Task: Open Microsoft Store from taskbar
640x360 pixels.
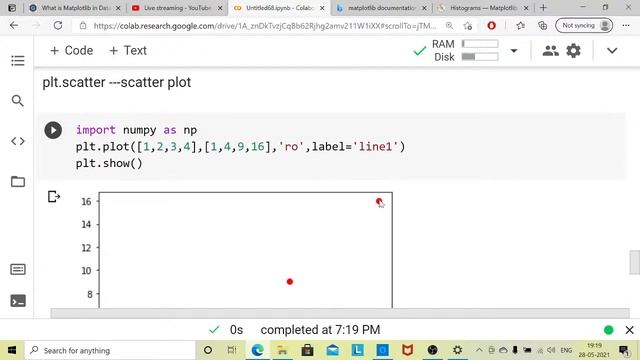Action: [x=307, y=350]
